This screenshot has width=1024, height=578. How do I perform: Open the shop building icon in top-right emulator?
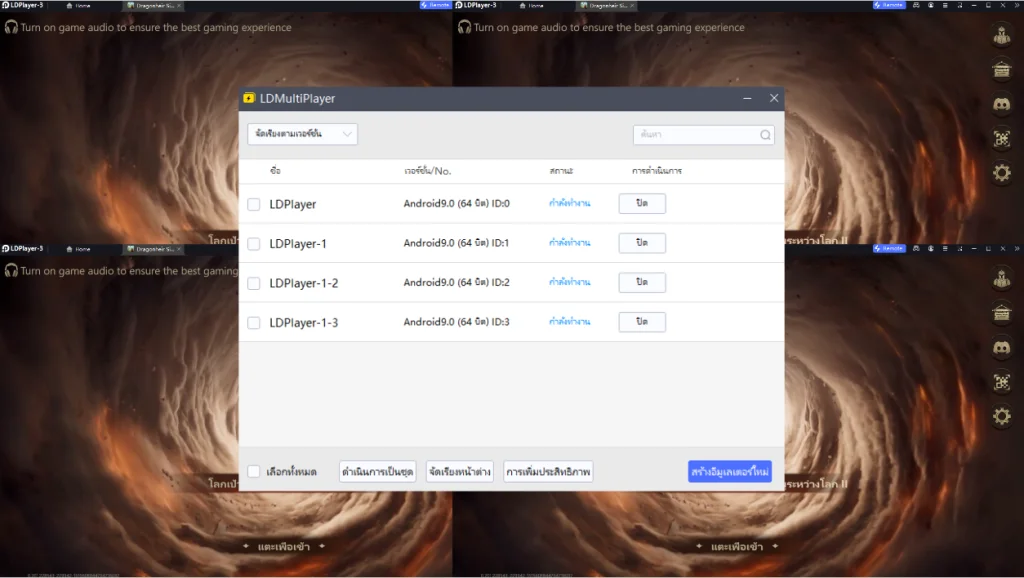(1001, 69)
